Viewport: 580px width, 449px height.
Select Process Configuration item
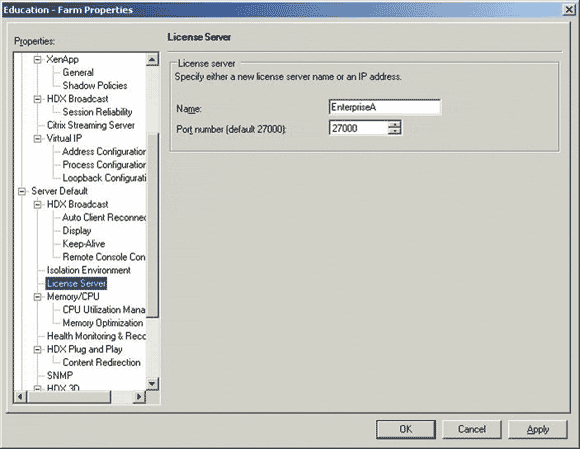pos(104,165)
